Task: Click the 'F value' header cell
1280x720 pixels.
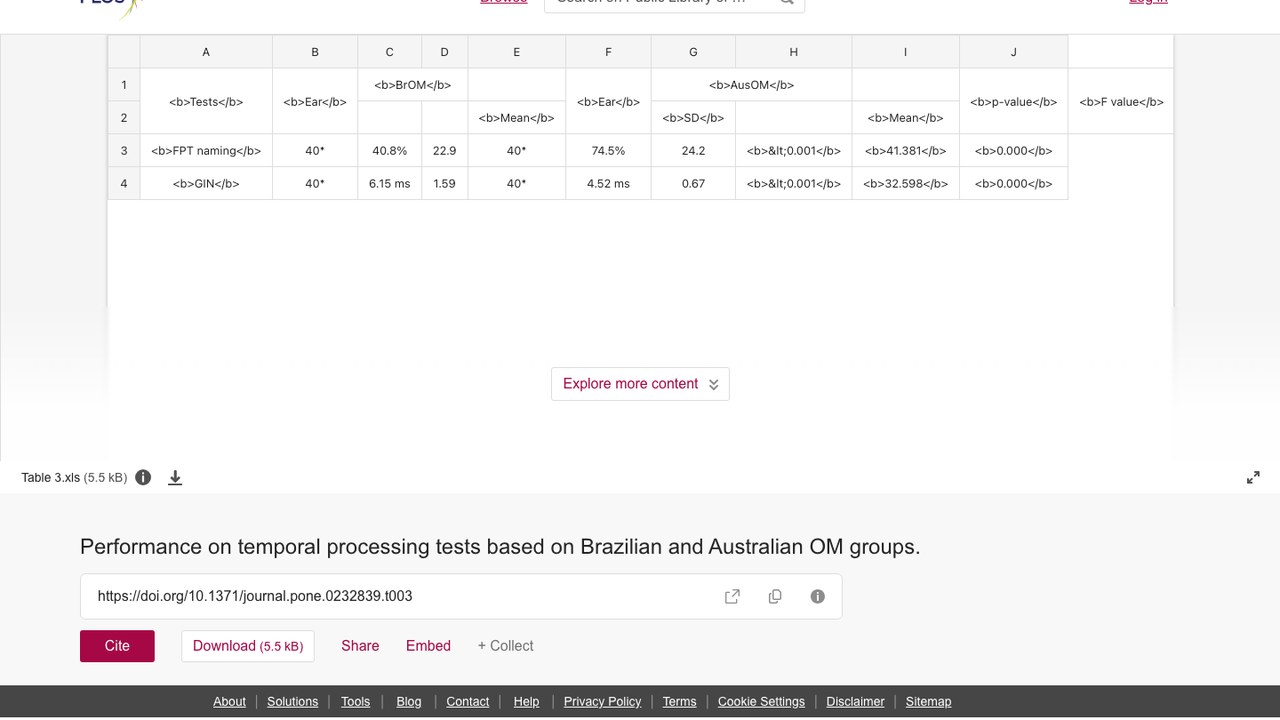Action: point(1121,102)
